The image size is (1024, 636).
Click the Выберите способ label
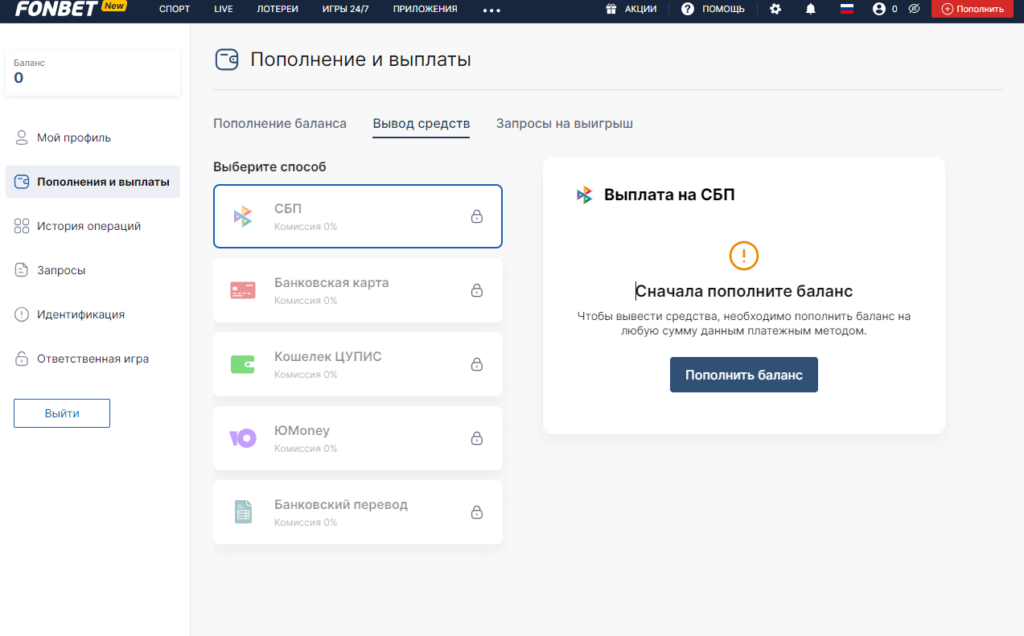tap(269, 167)
